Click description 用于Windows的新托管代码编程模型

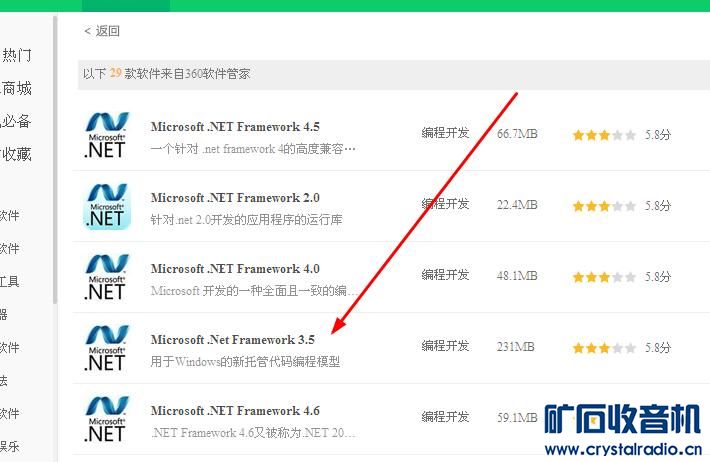coord(245,362)
